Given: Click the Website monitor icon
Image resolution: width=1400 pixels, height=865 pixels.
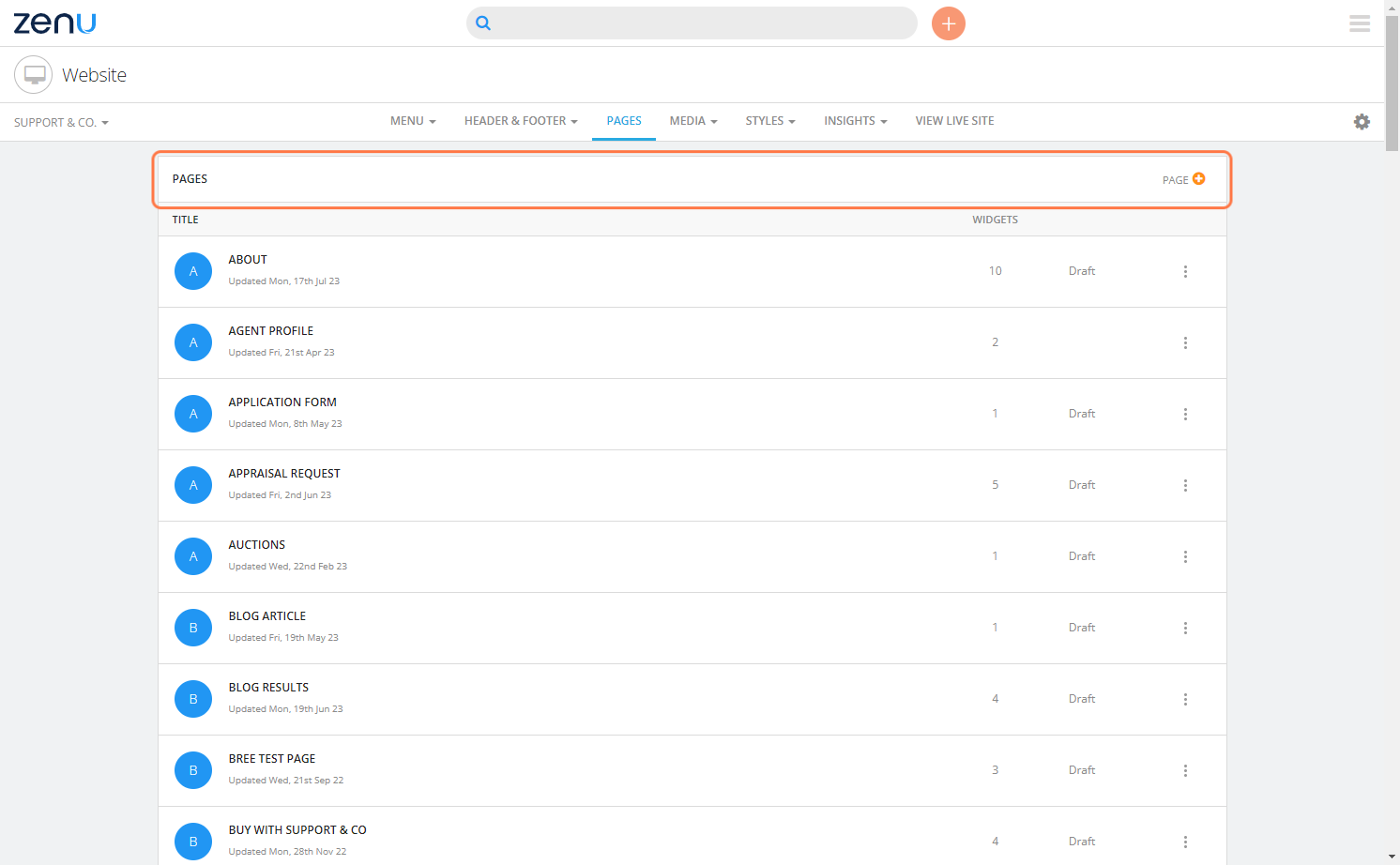Looking at the screenshot, I should (x=34, y=75).
